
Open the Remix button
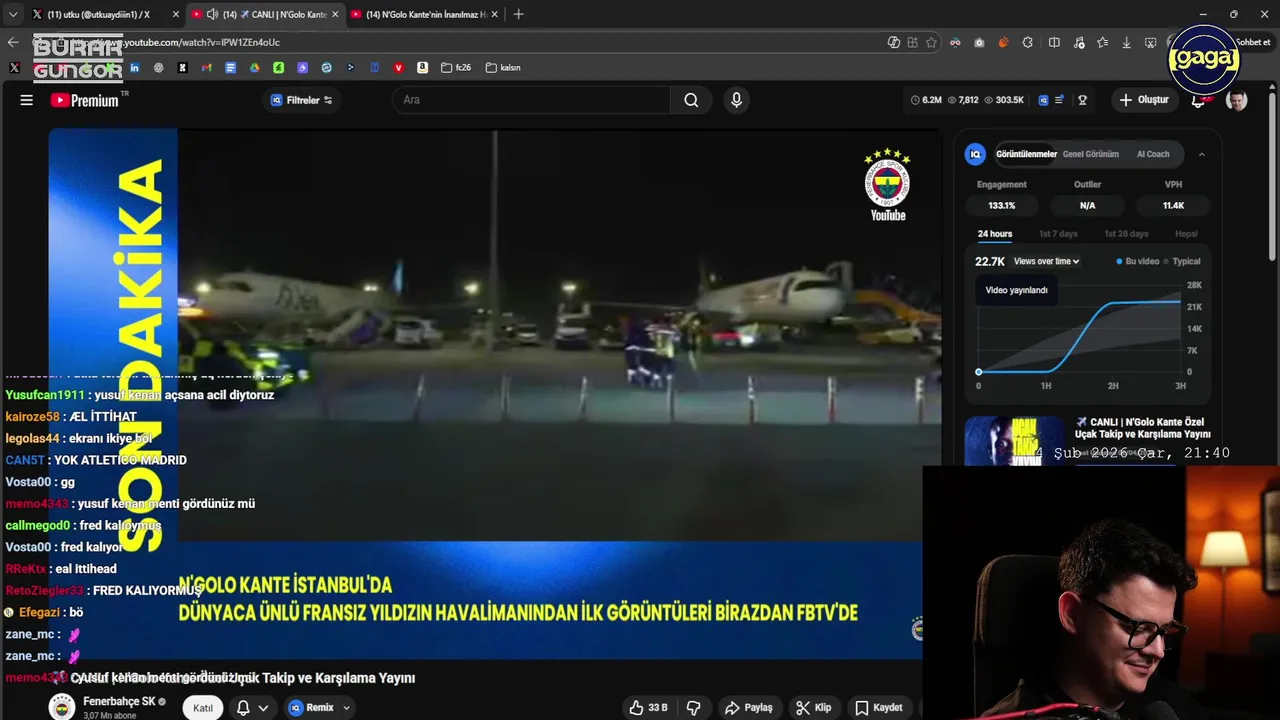[x=311, y=708]
